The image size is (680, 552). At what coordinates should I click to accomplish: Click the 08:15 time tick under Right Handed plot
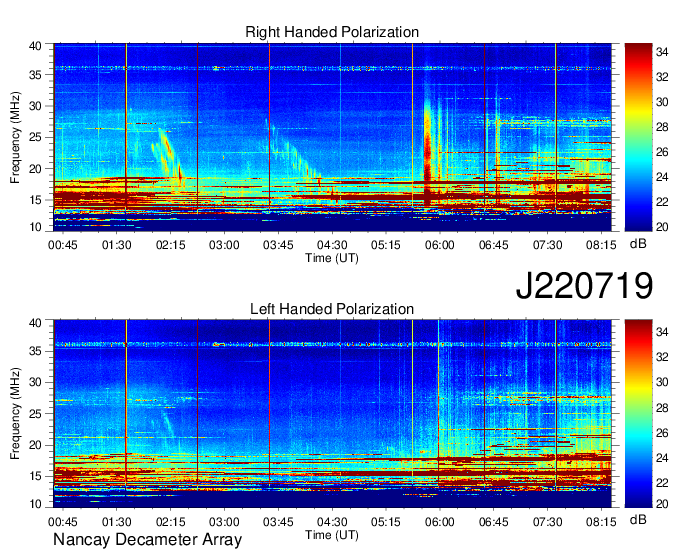601,245
